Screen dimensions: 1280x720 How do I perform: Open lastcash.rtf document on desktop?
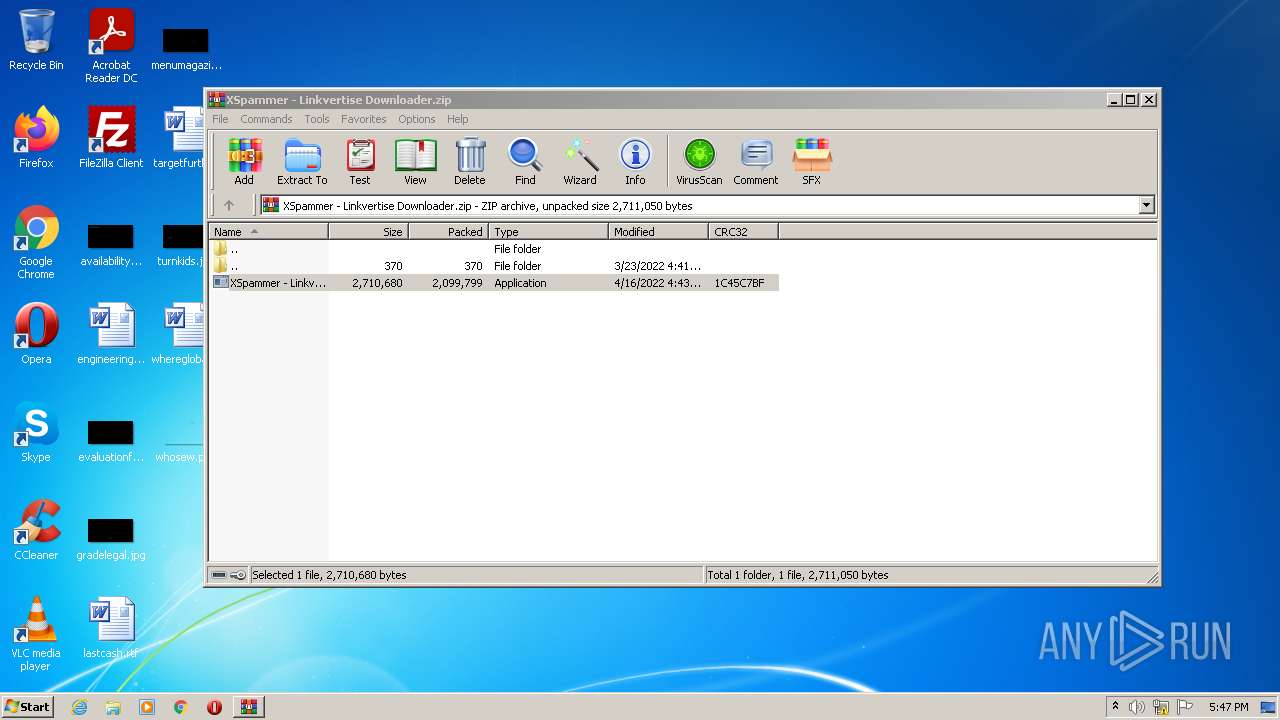[111, 627]
